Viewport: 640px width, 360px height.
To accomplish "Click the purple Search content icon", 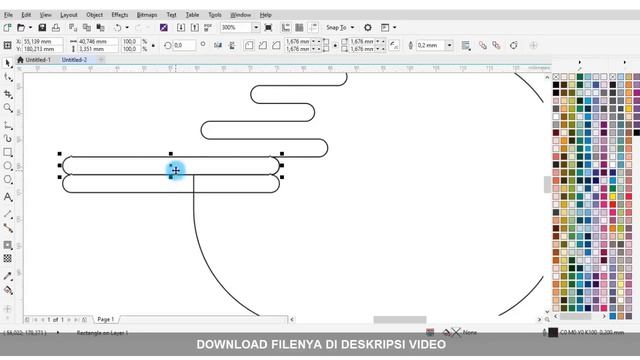I will [164, 27].
